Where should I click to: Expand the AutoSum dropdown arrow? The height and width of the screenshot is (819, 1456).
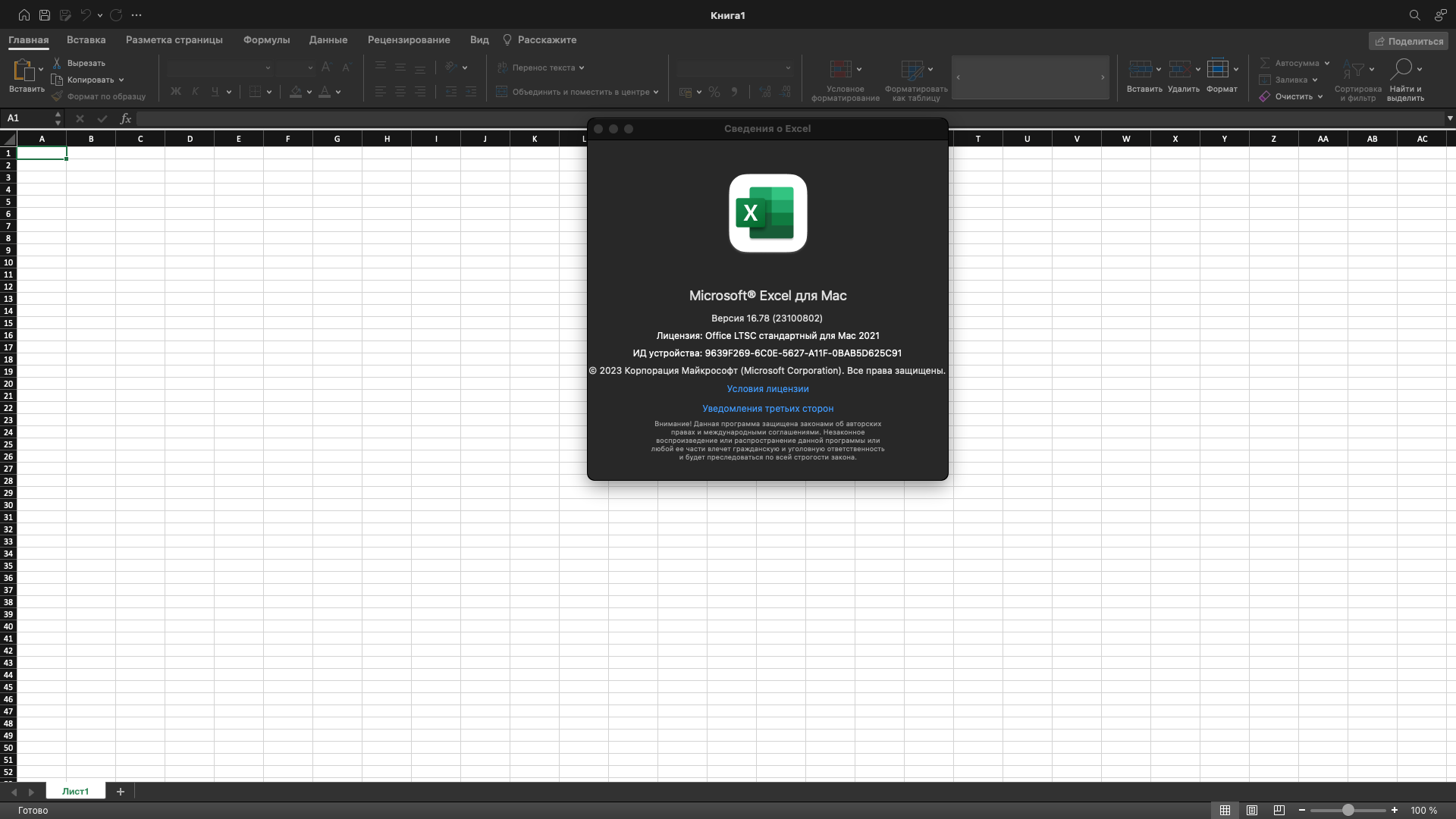point(1327,63)
